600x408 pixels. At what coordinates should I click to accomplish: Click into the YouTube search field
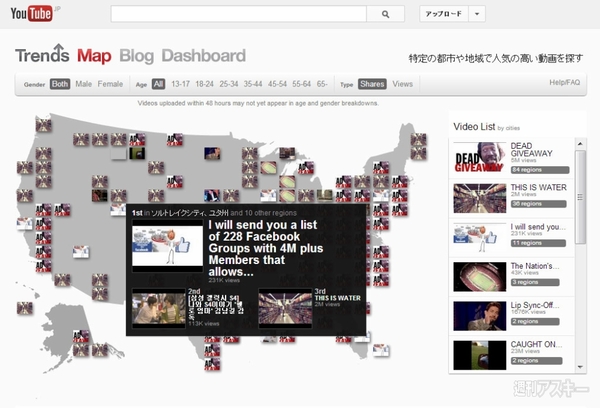tap(238, 14)
